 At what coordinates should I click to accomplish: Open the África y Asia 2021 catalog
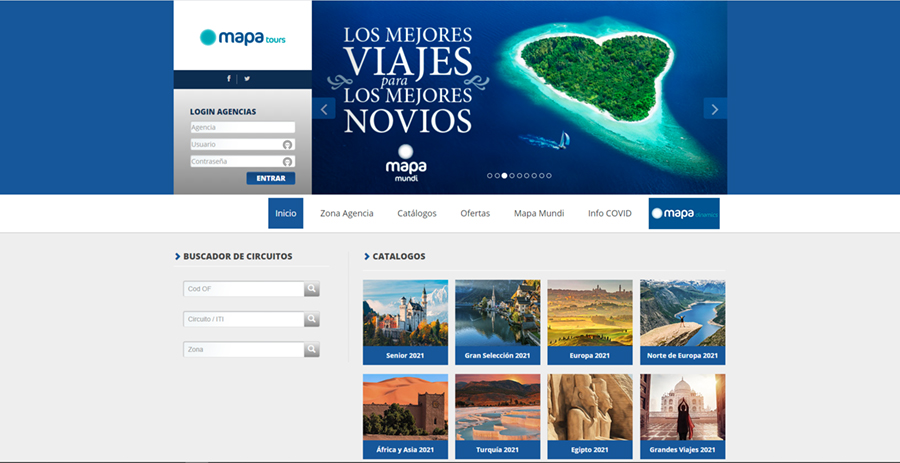click(405, 417)
